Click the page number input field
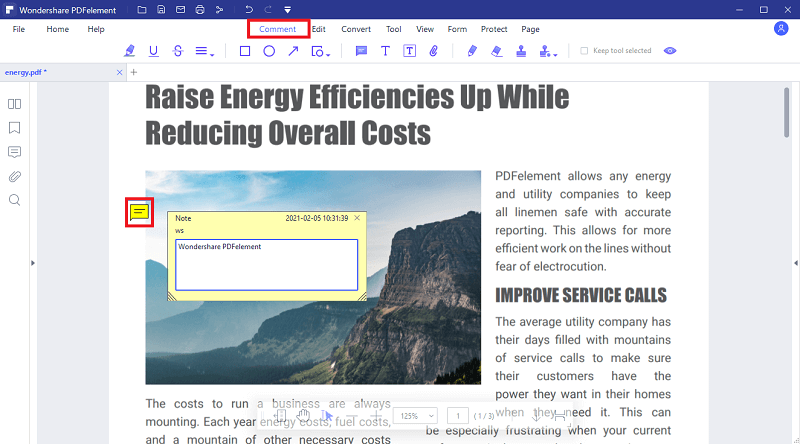This screenshot has width=800, height=444. point(457,415)
